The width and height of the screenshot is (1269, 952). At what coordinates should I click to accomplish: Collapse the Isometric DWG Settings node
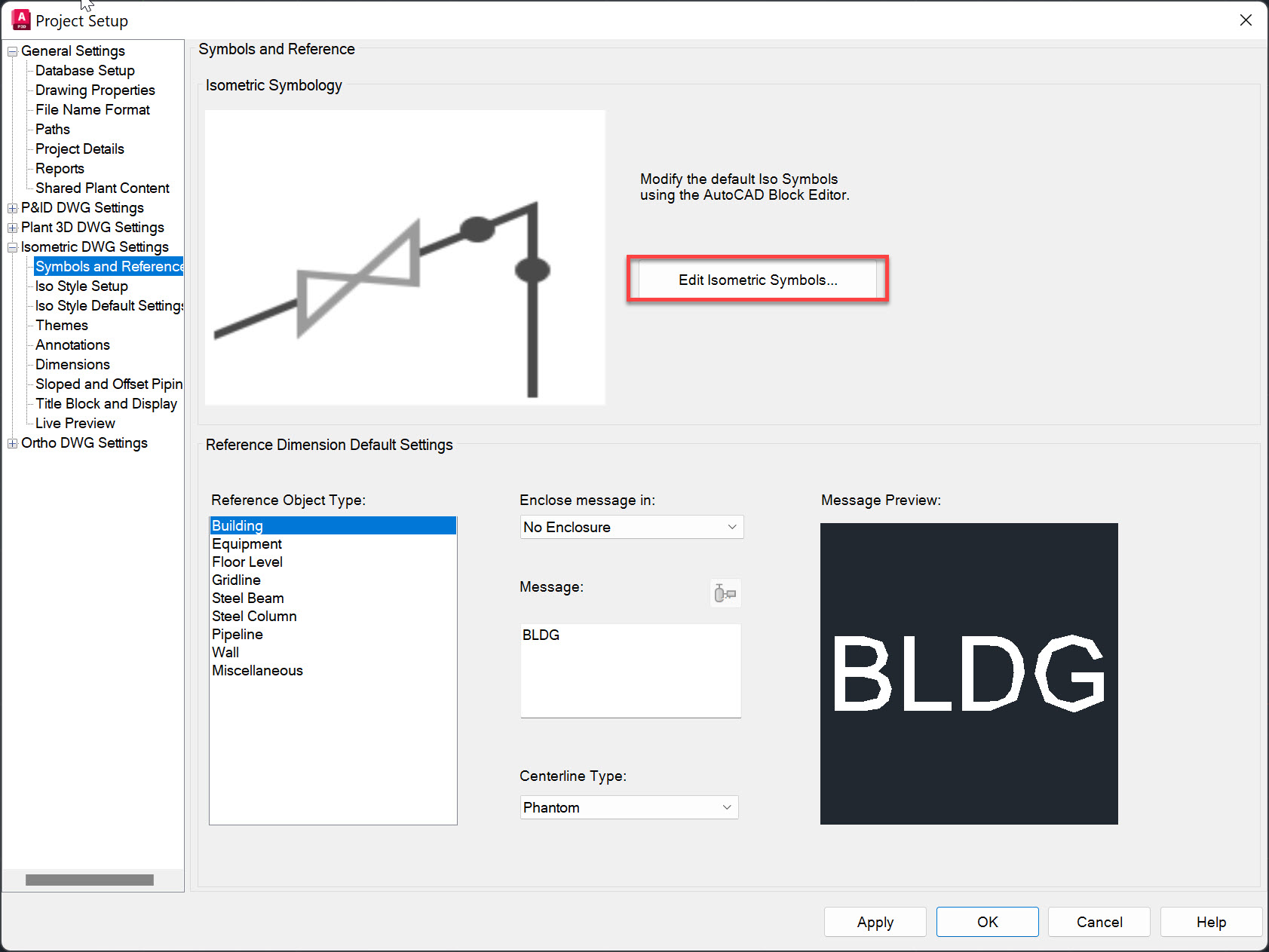[x=13, y=247]
